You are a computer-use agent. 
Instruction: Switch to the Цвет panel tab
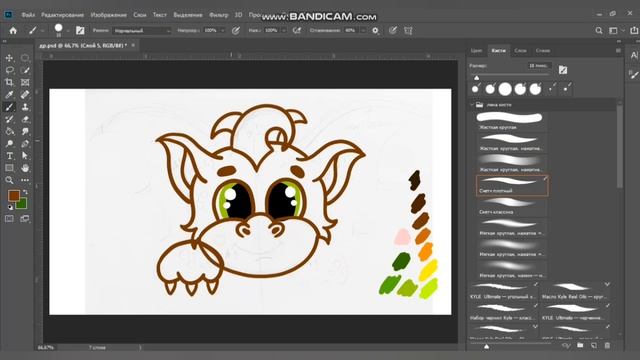pos(476,51)
